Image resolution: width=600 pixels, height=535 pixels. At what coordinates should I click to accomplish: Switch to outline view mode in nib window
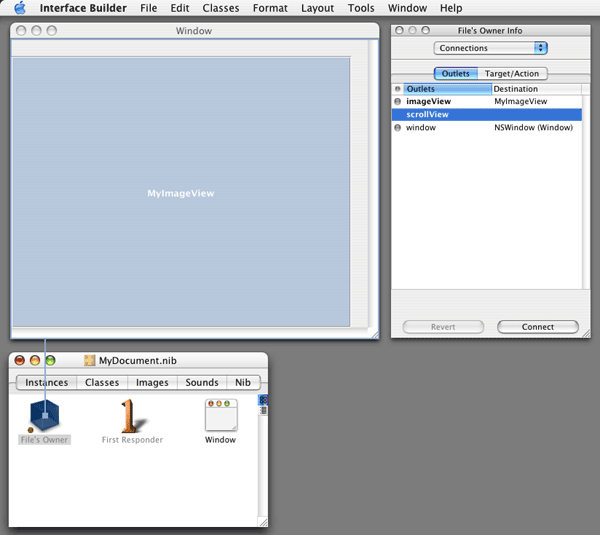264,409
